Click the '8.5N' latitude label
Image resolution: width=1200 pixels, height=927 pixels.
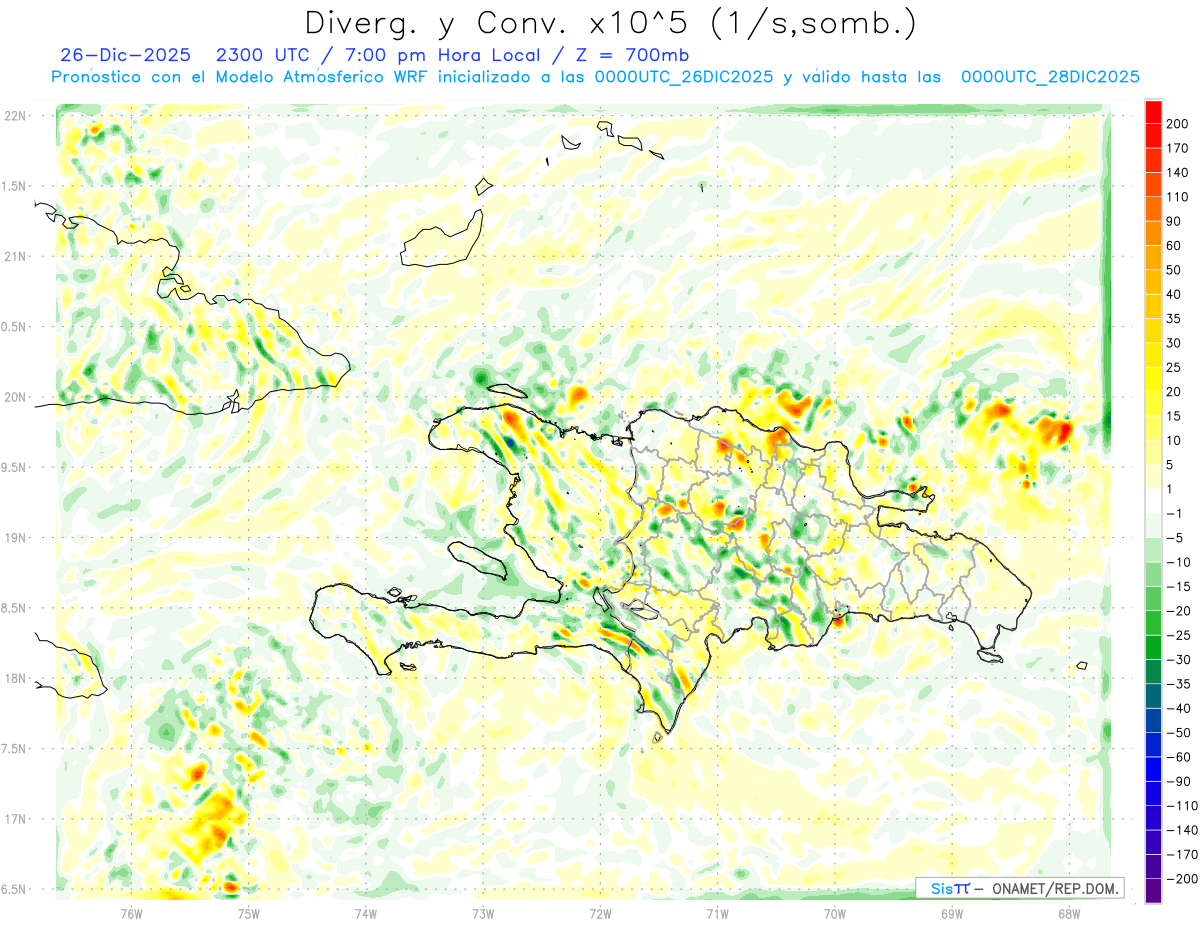[11, 608]
